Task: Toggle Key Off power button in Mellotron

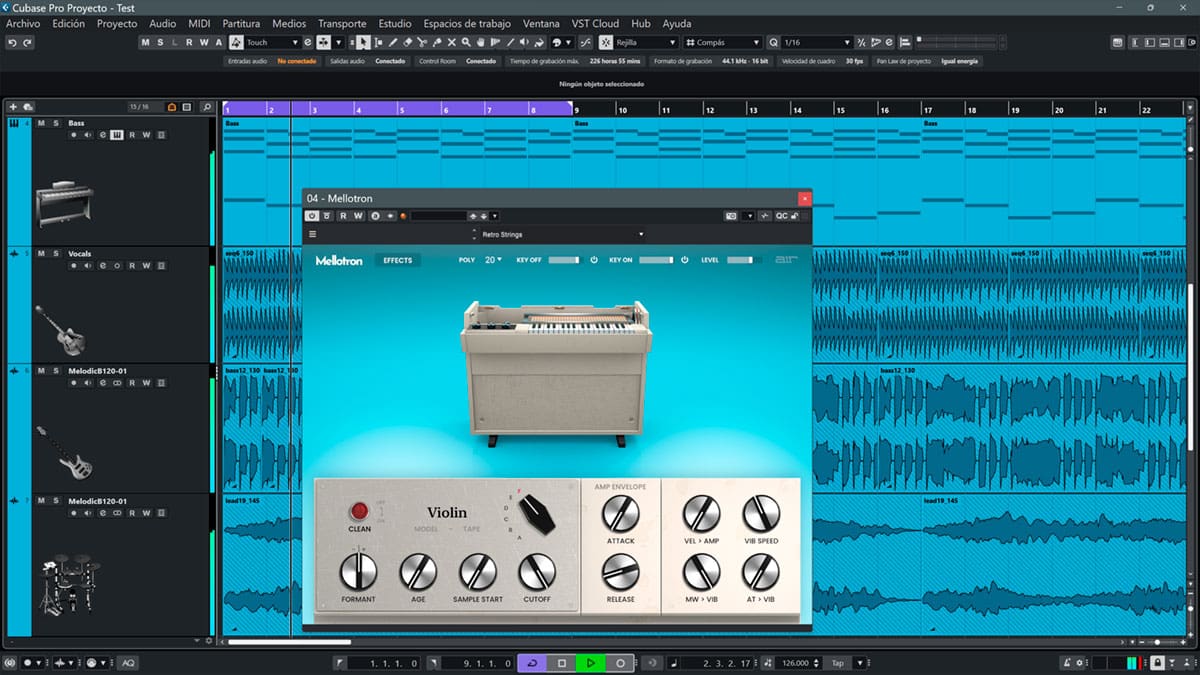Action: point(594,260)
